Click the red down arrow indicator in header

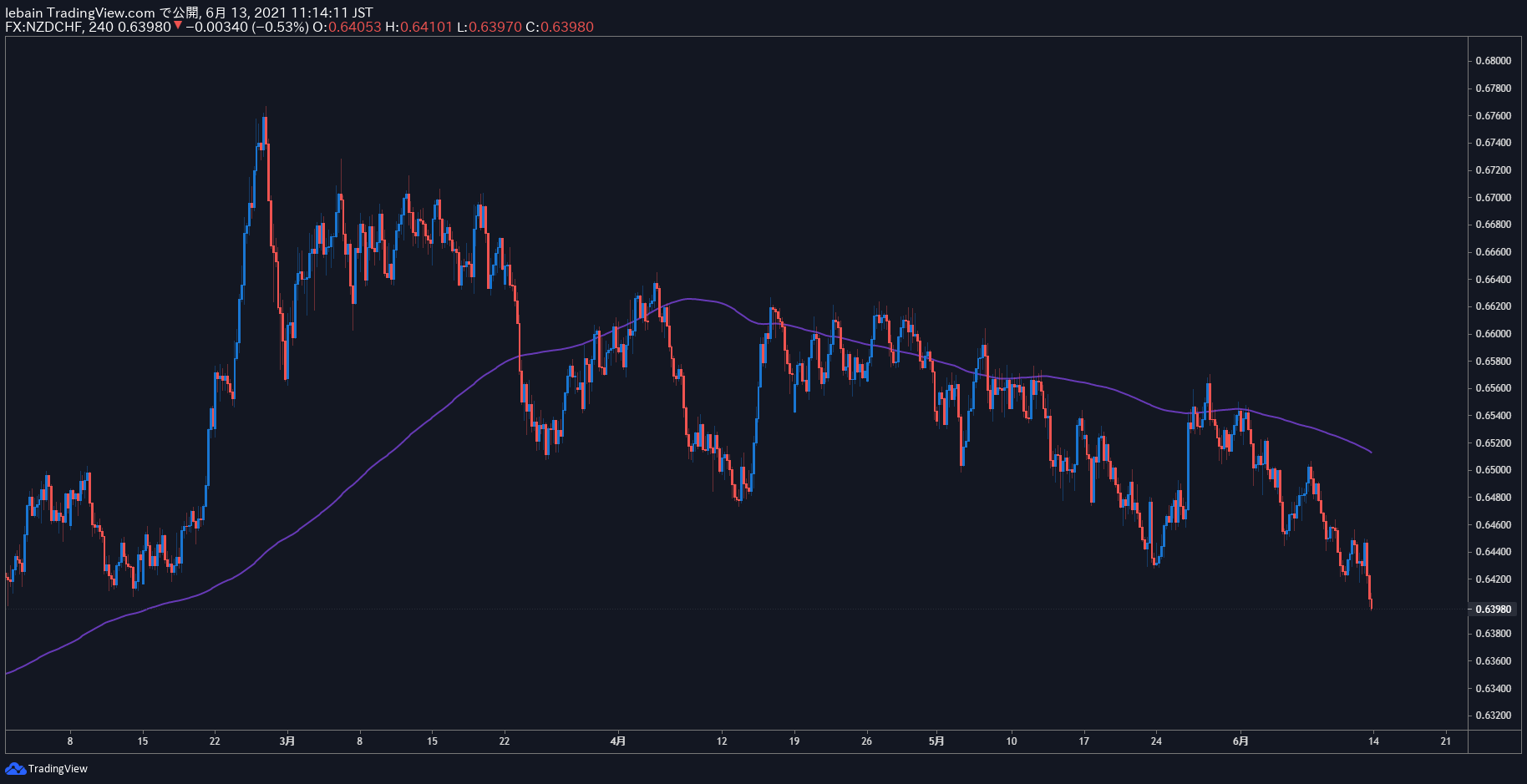[x=178, y=26]
